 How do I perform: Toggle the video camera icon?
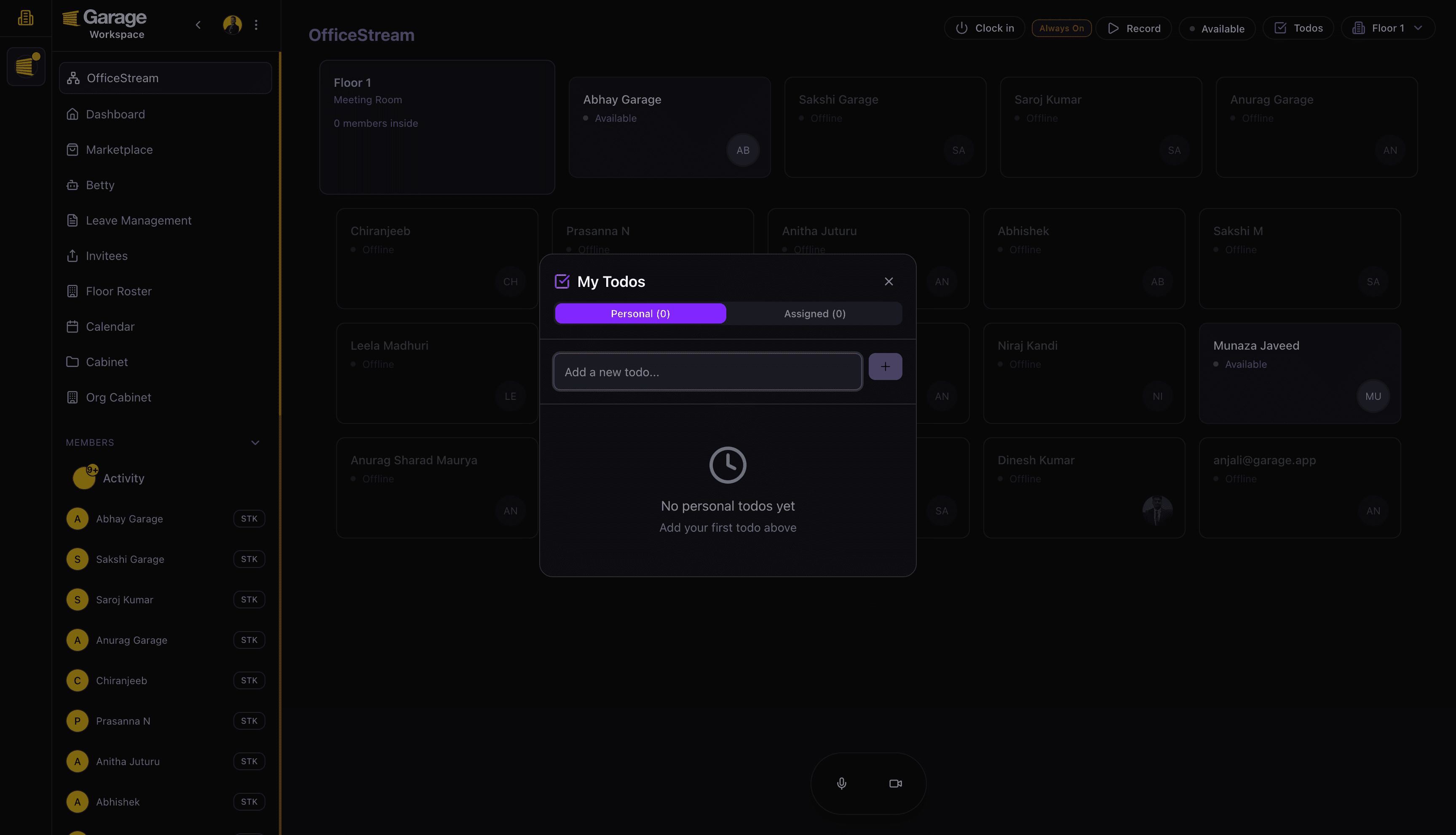895,783
